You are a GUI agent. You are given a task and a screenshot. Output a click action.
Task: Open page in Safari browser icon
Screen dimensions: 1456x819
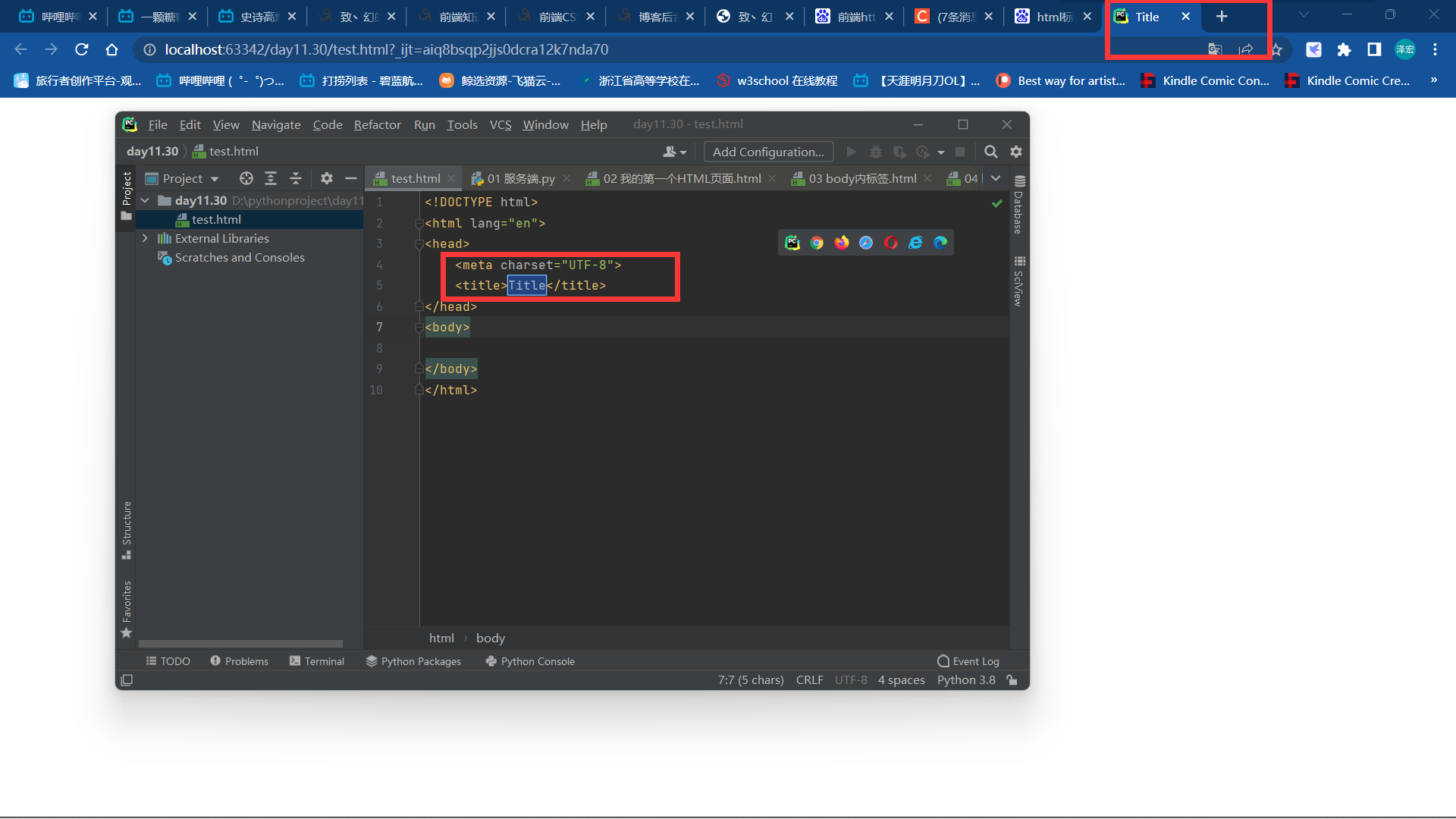tap(866, 243)
